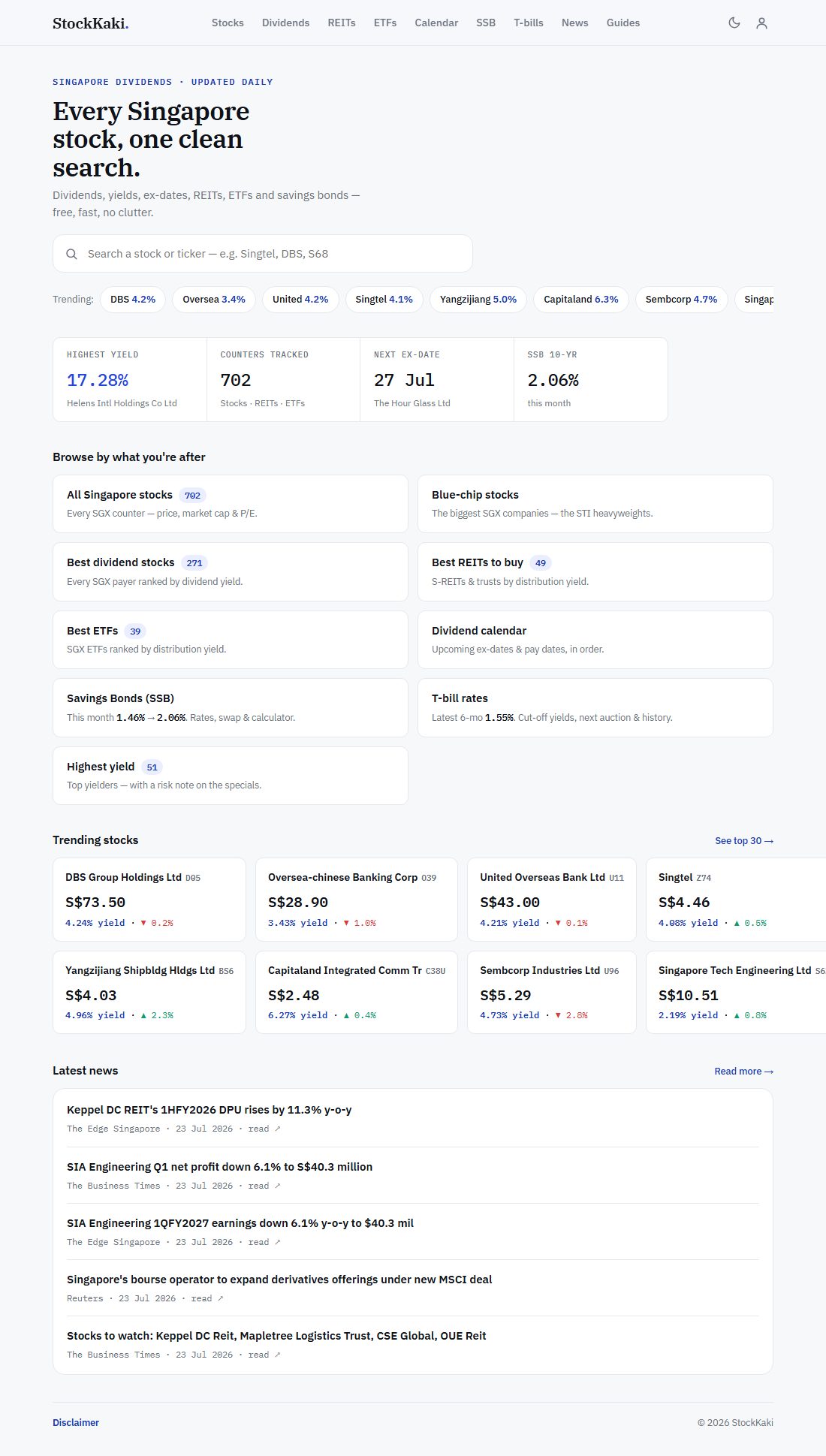Open the Keppel DC REIT DPU headline
826x1456 pixels.
coord(209,1110)
